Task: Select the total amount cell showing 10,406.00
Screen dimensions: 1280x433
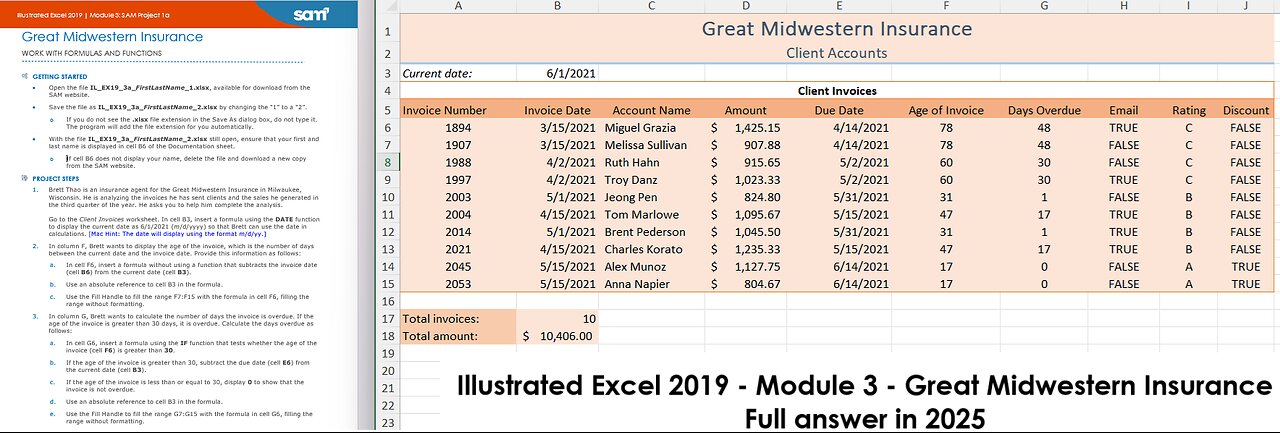Action: 558,336
